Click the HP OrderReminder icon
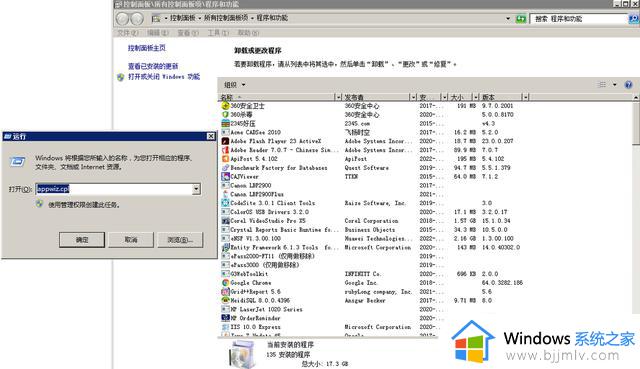 pyautogui.click(x=225, y=318)
